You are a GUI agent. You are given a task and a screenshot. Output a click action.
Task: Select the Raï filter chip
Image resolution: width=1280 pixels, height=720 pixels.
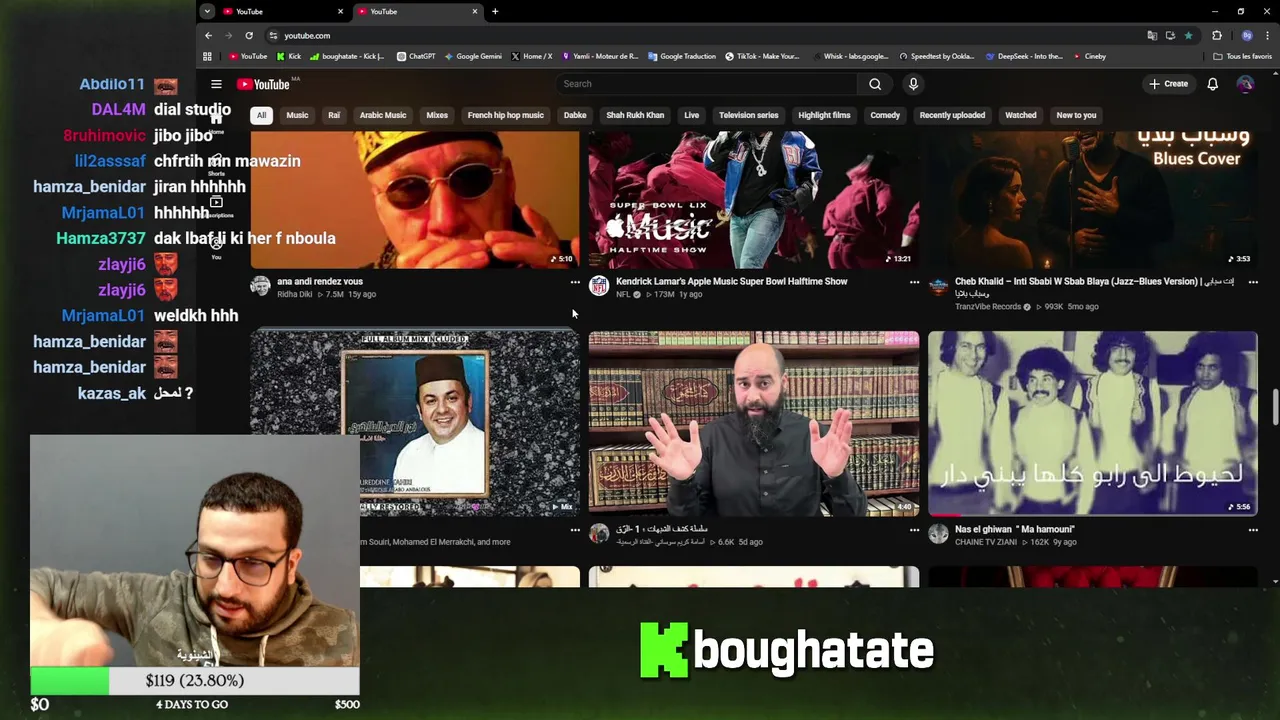(x=334, y=115)
